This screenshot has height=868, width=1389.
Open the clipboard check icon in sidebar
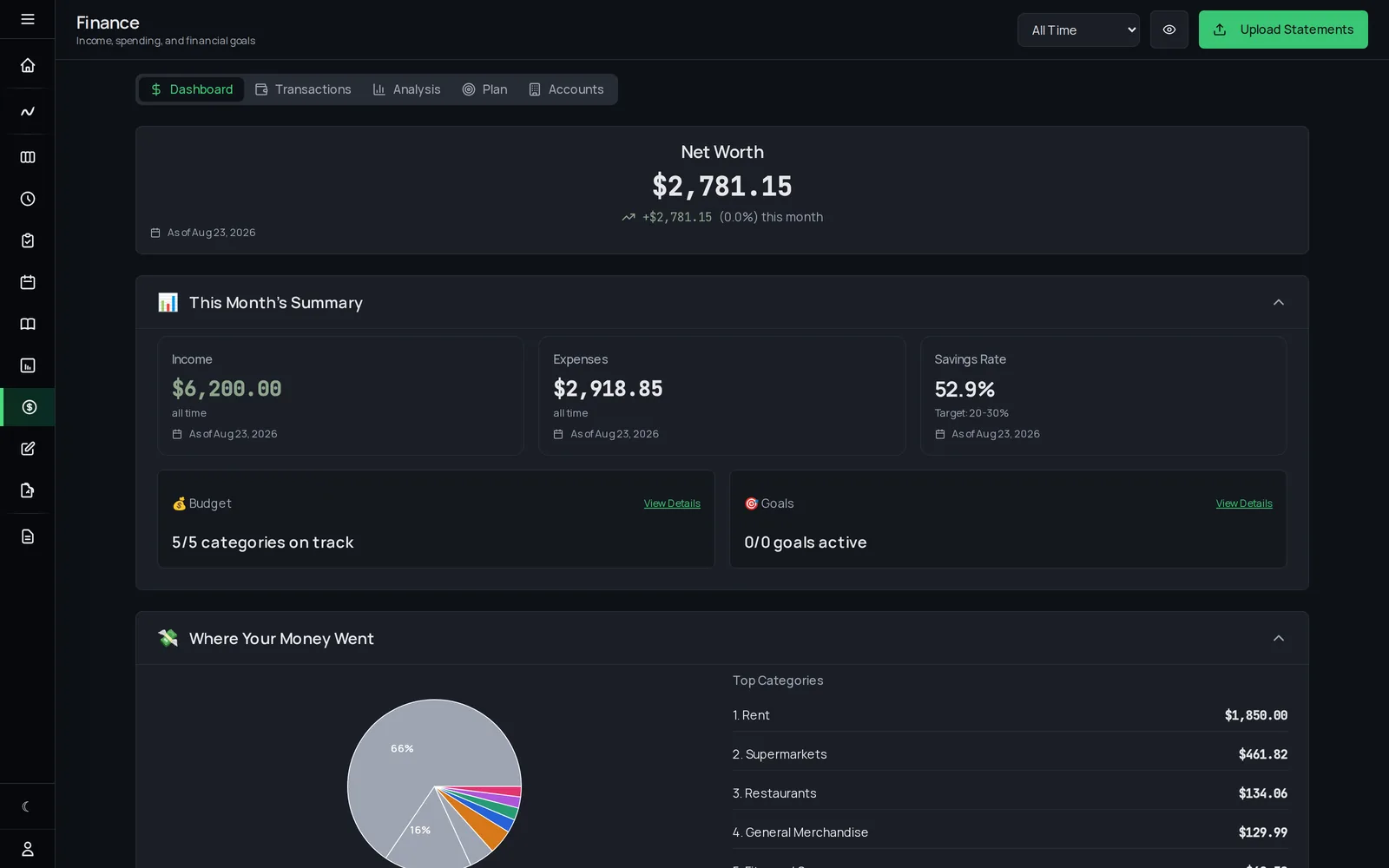pos(28,240)
